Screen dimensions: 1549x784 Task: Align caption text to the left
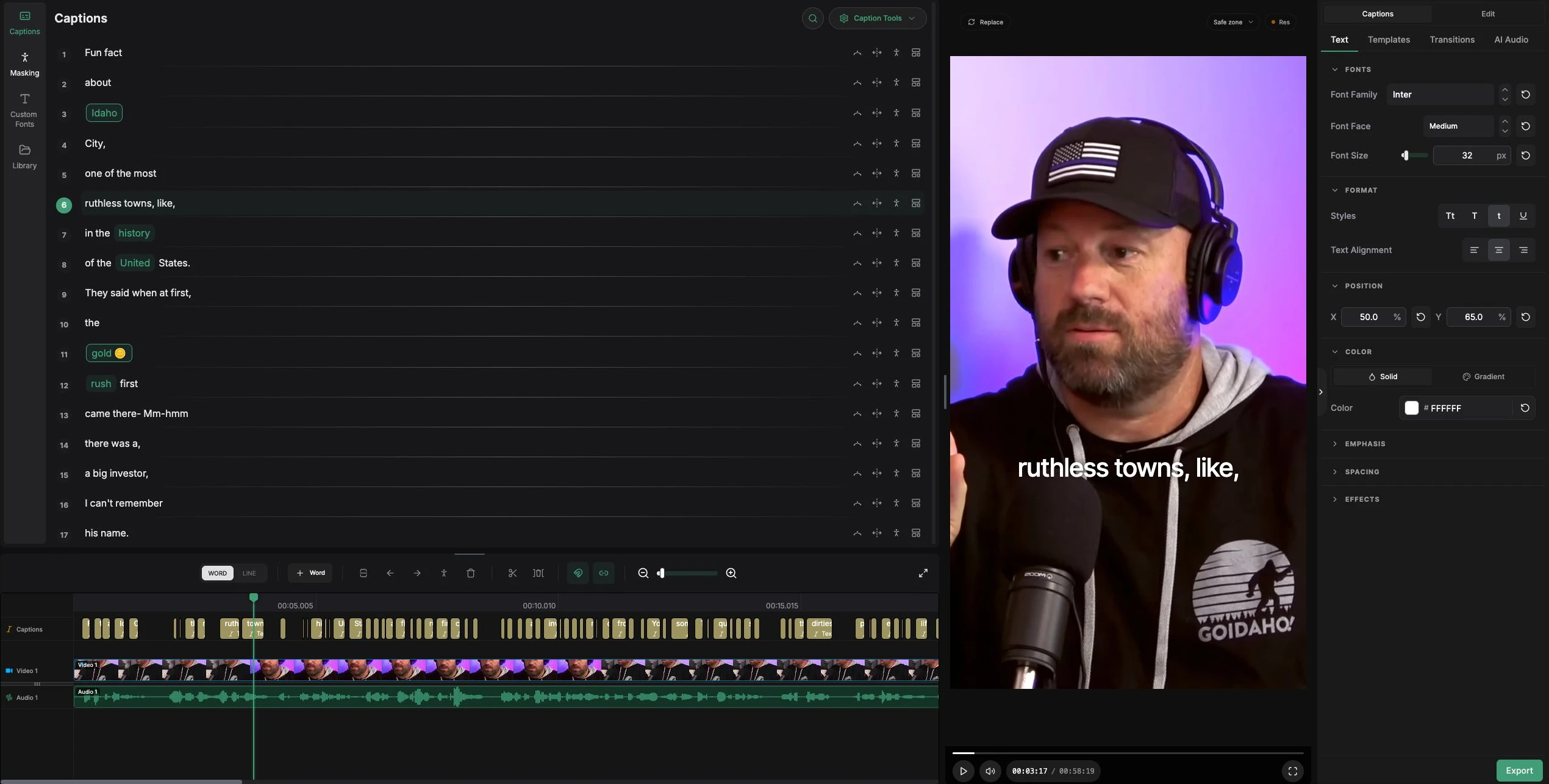(1474, 250)
